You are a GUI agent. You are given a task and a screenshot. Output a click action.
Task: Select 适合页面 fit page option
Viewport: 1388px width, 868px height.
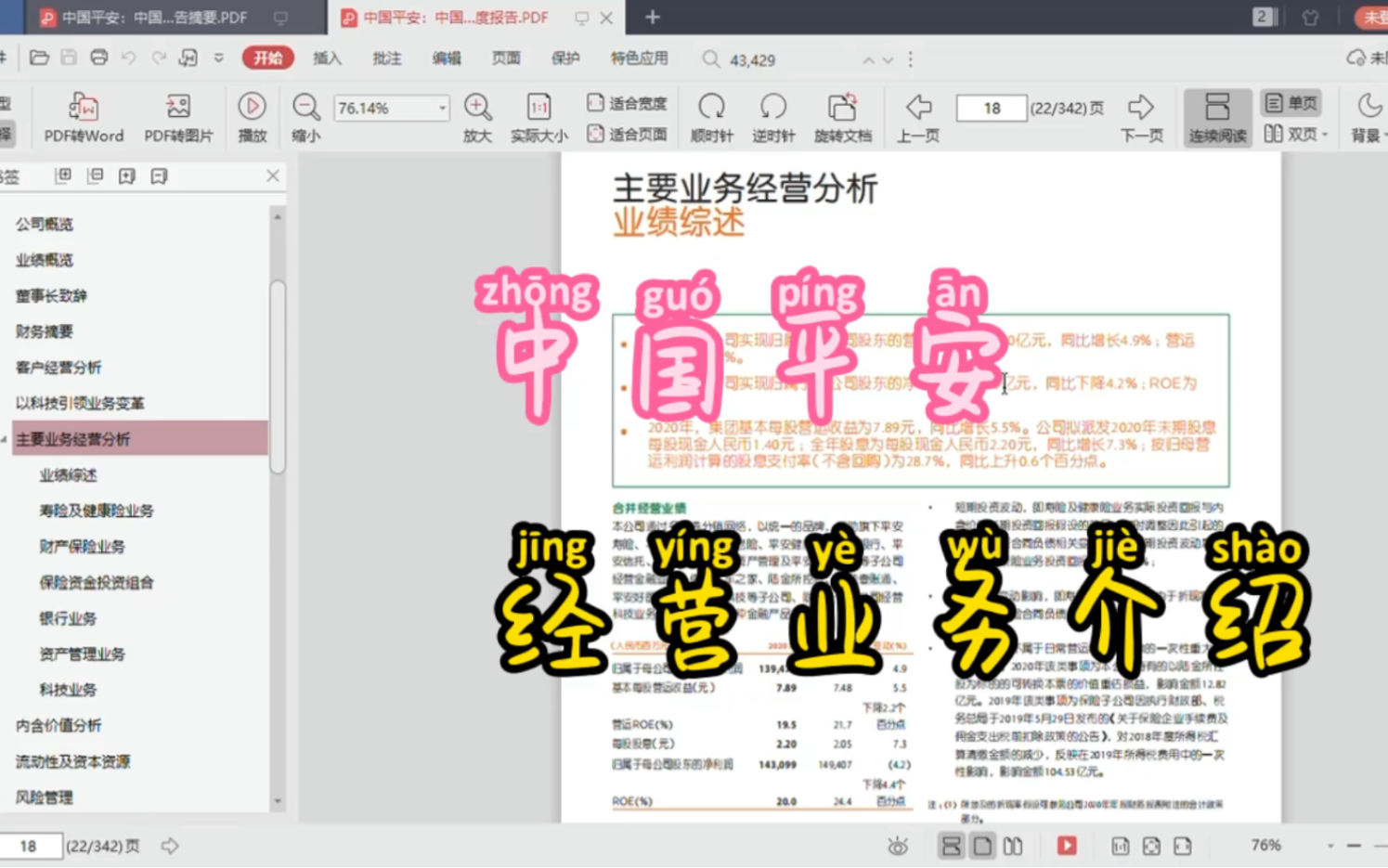pos(627,135)
